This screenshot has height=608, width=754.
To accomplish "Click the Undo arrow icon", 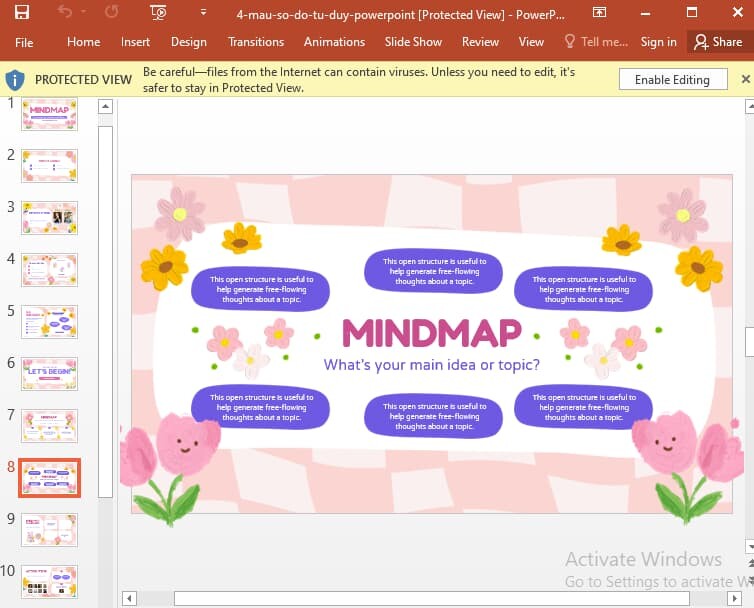I will click(64, 12).
